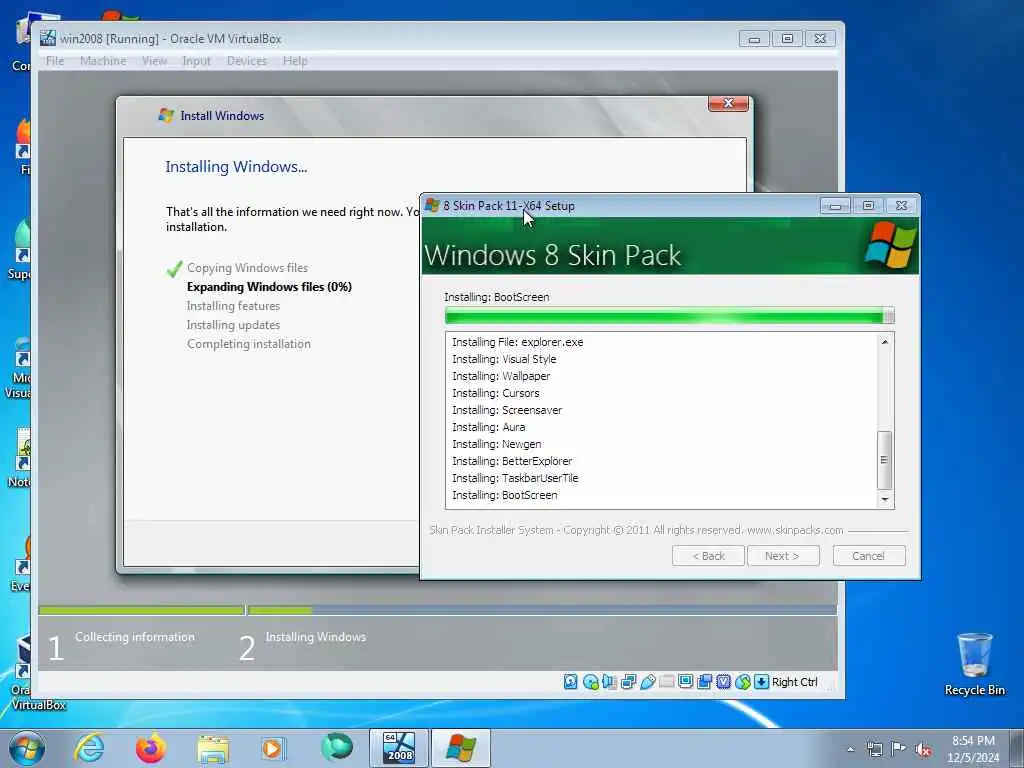The width and height of the screenshot is (1024, 768).
Task: Launch Firefox from the taskbar
Action: pos(150,748)
